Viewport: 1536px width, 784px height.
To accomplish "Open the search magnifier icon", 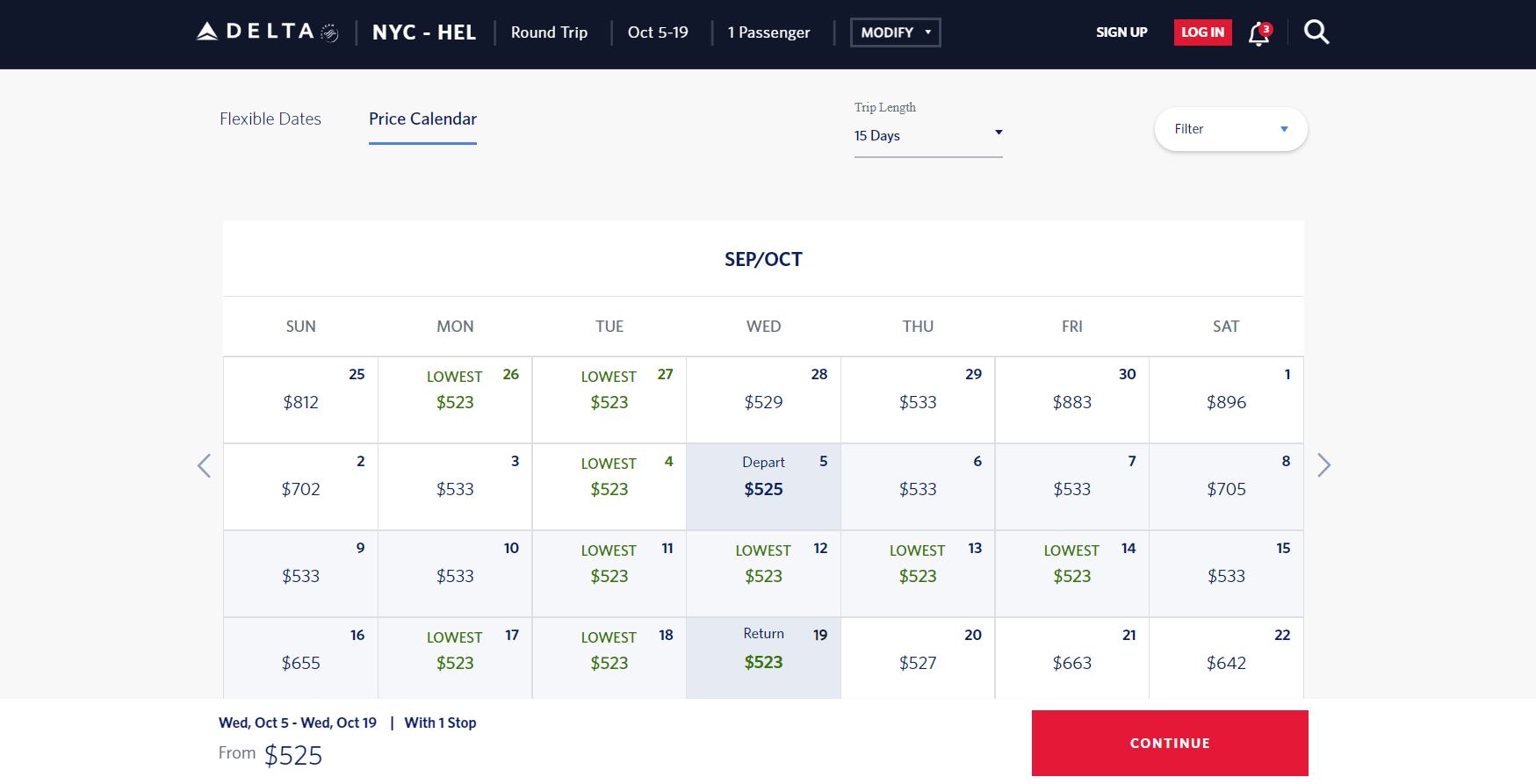I will (x=1316, y=32).
